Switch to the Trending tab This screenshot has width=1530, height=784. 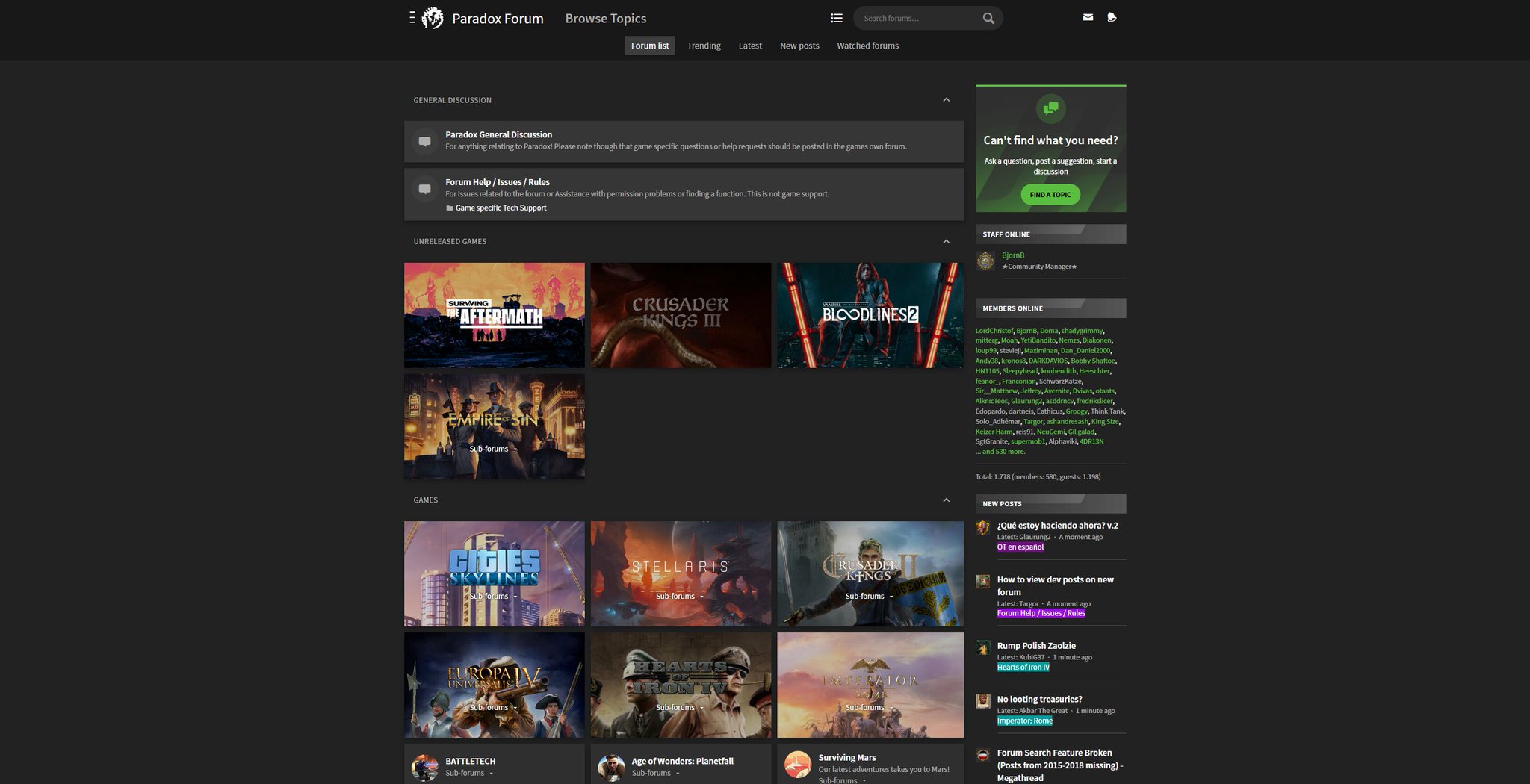point(704,46)
